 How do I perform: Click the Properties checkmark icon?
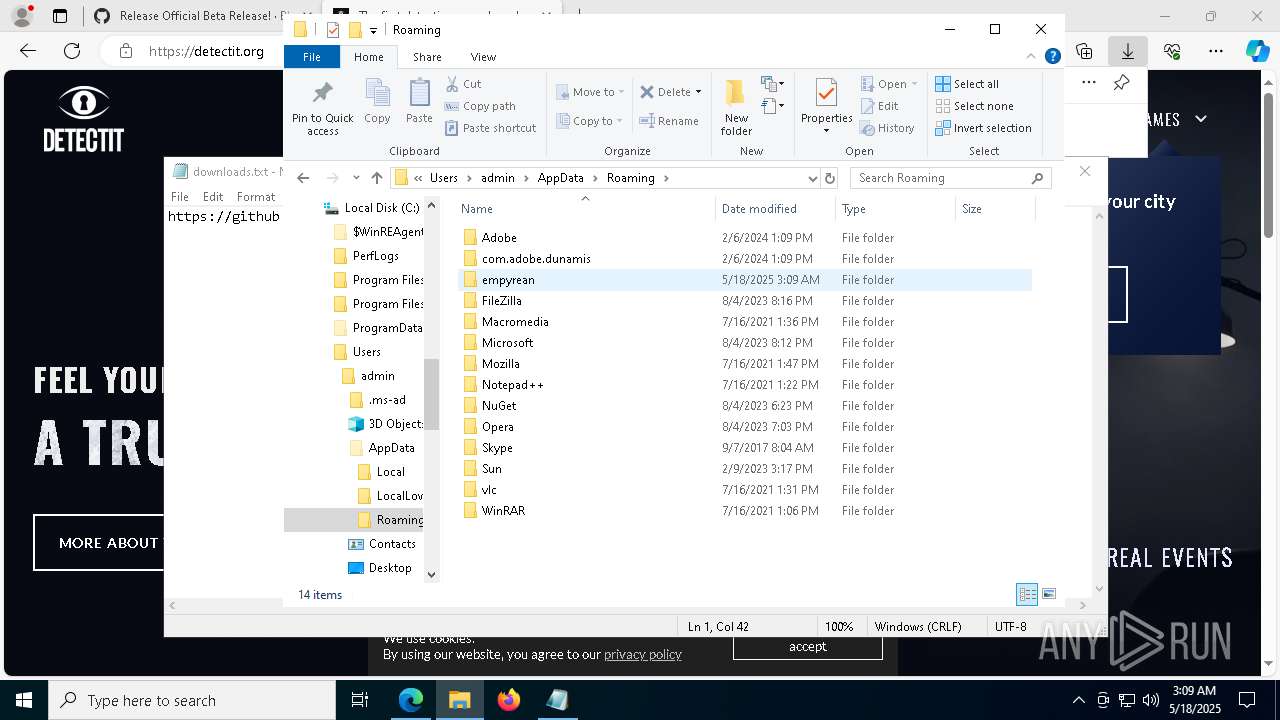pos(826,93)
